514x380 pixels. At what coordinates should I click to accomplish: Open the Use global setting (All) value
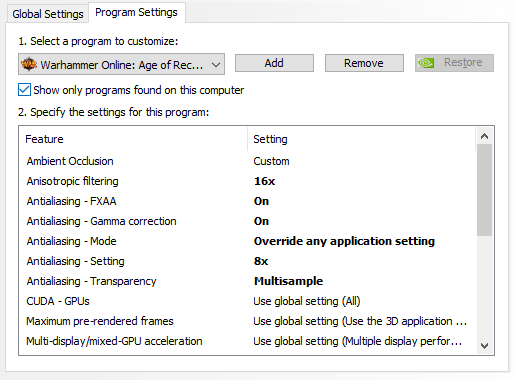307,301
